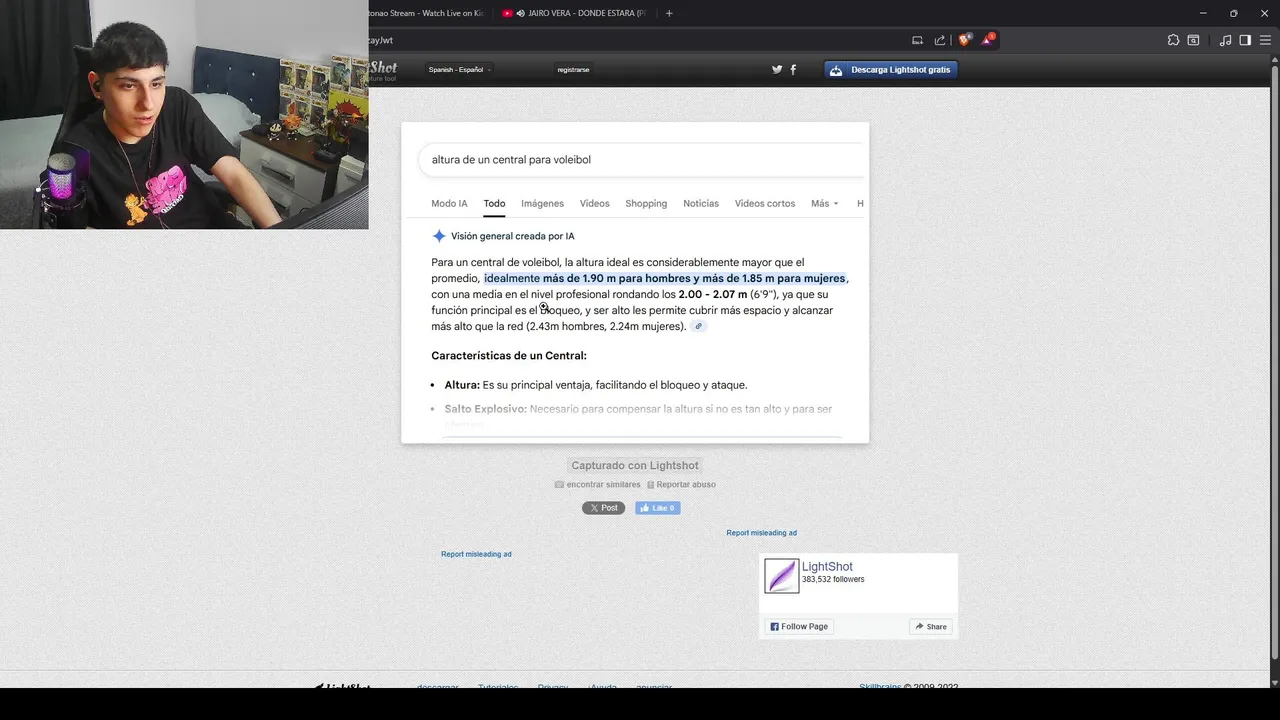Switch to the Stream - Watch Live tab
The image size is (1280, 720).
(426, 13)
